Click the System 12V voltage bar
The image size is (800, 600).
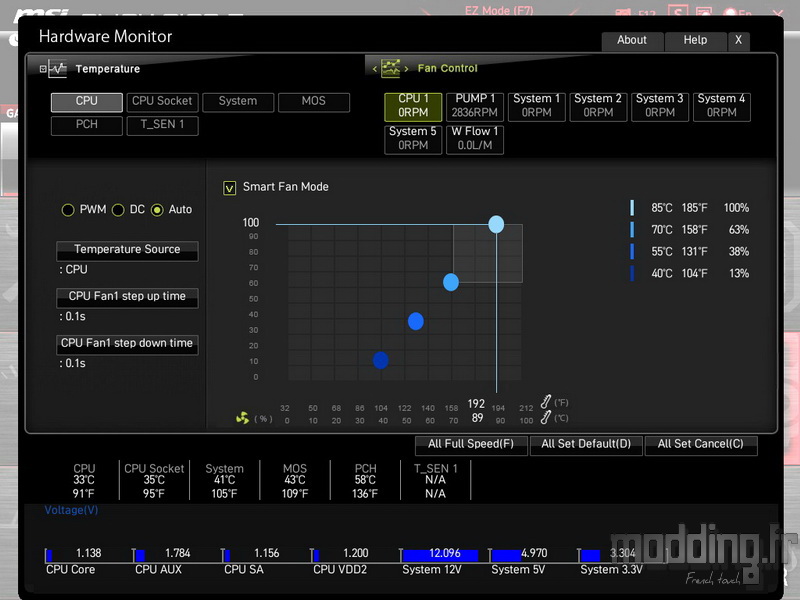pos(440,555)
